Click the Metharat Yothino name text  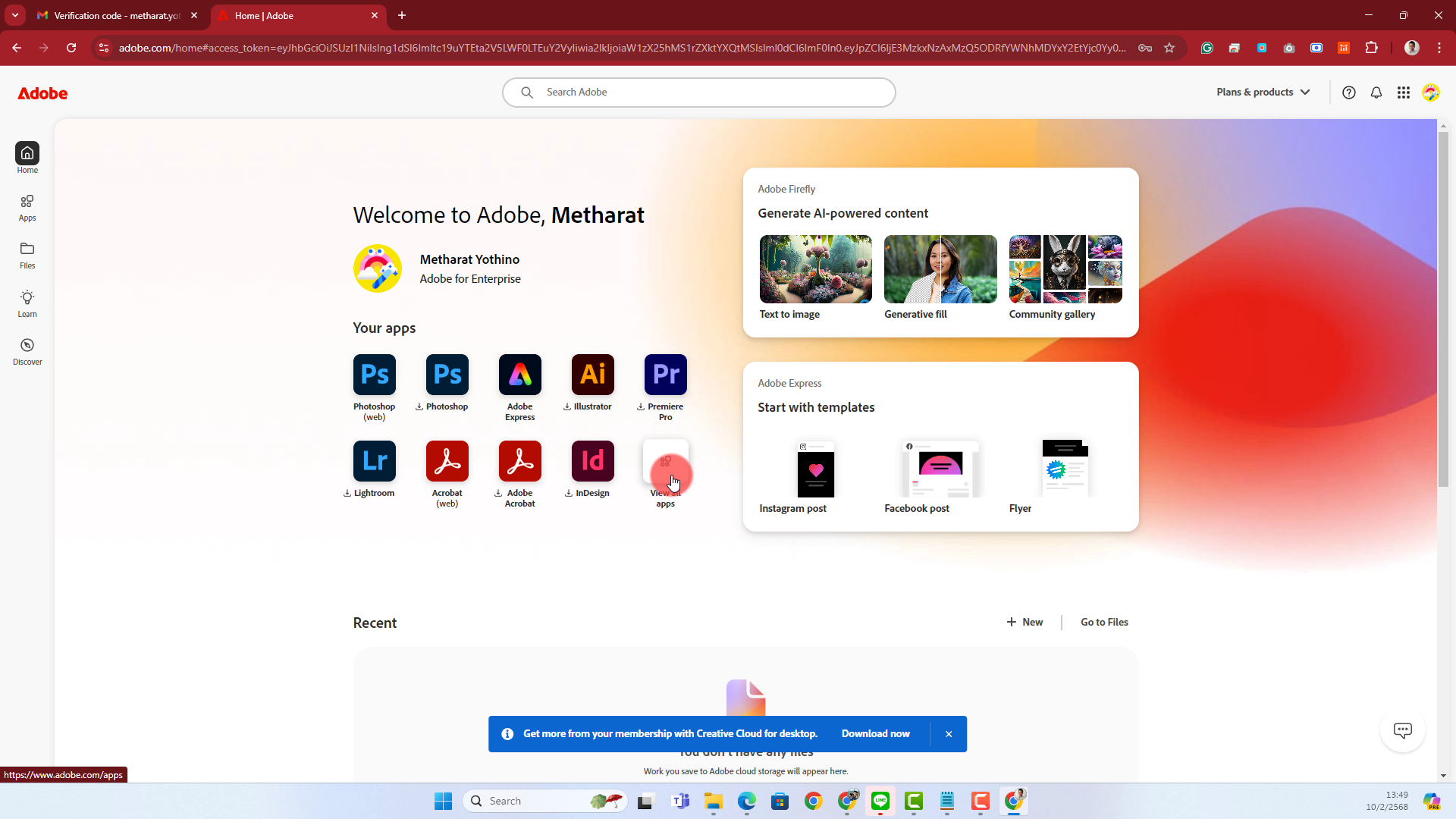(x=469, y=259)
